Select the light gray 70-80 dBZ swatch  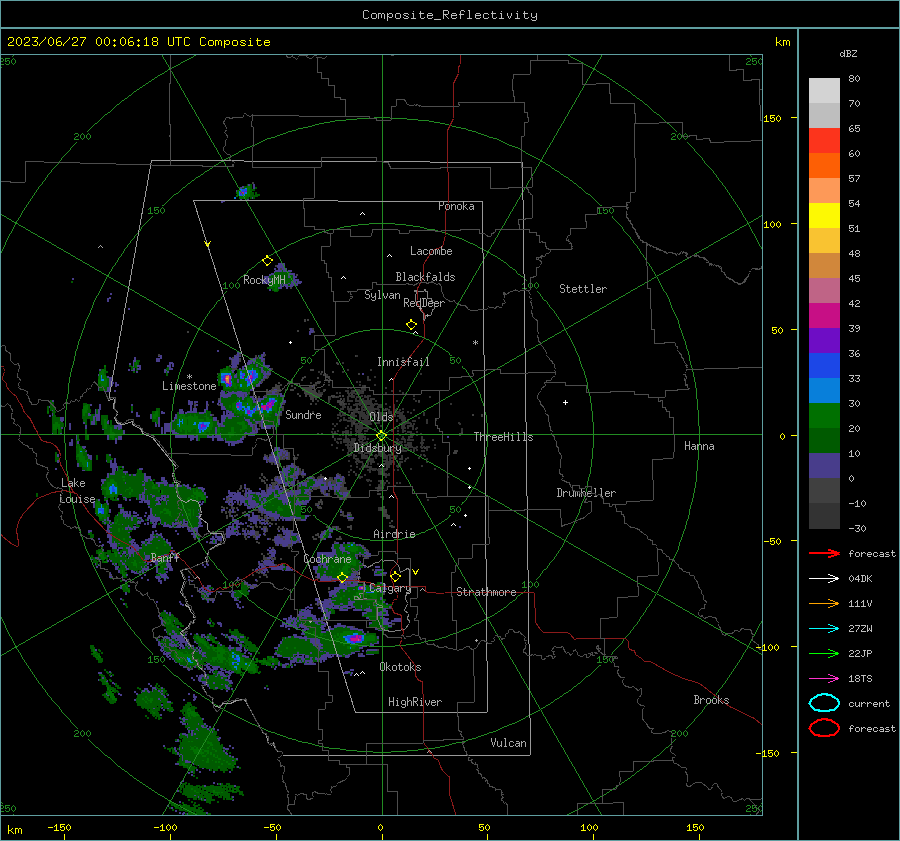(x=824, y=91)
